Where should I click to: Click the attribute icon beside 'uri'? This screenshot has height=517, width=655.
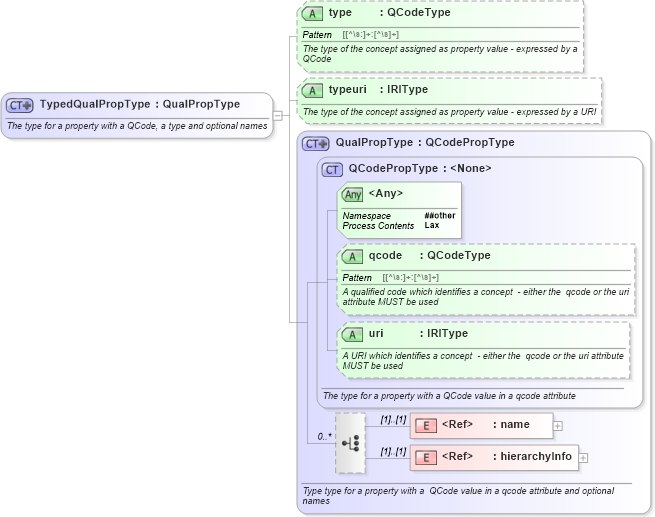tap(352, 335)
